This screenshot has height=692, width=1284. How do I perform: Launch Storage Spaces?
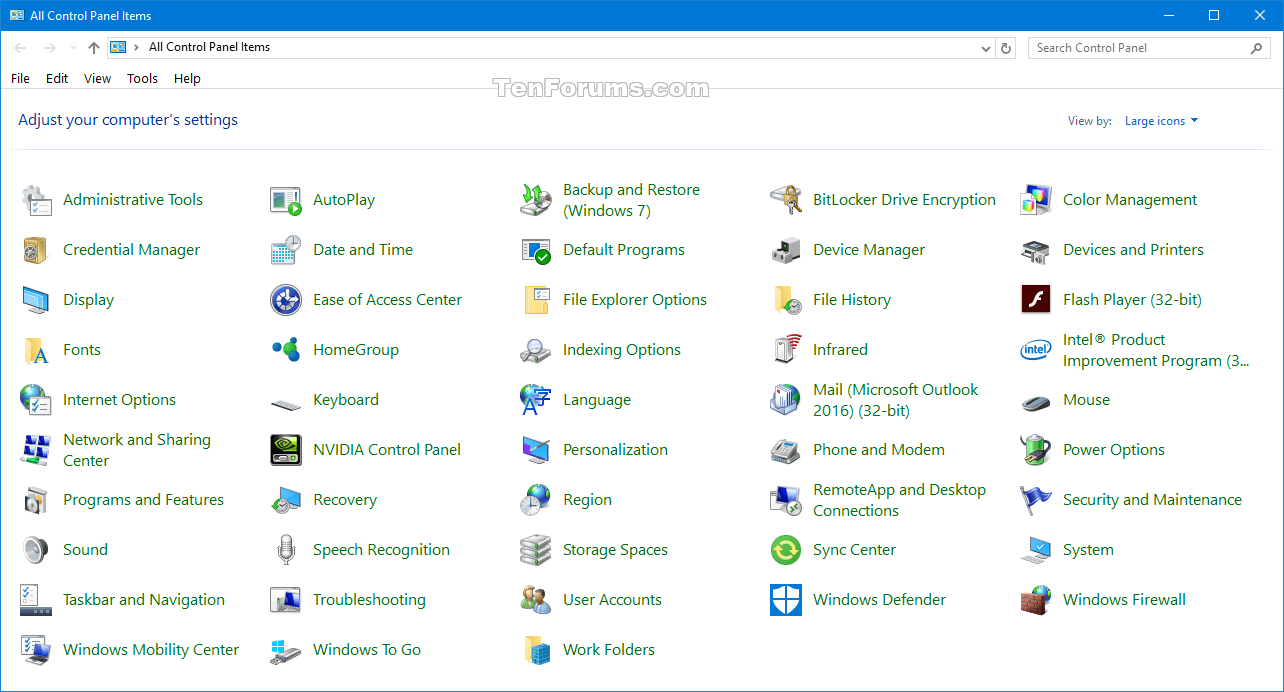(615, 549)
